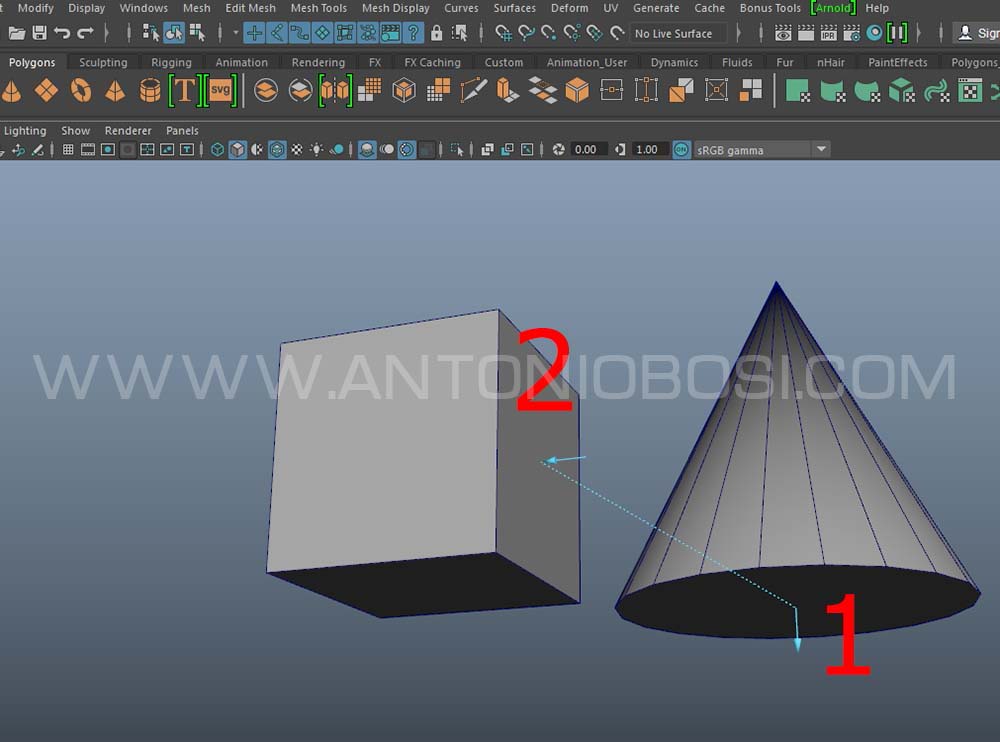Open the viewport Lighting menu
This screenshot has width=1000, height=742.
click(26, 130)
